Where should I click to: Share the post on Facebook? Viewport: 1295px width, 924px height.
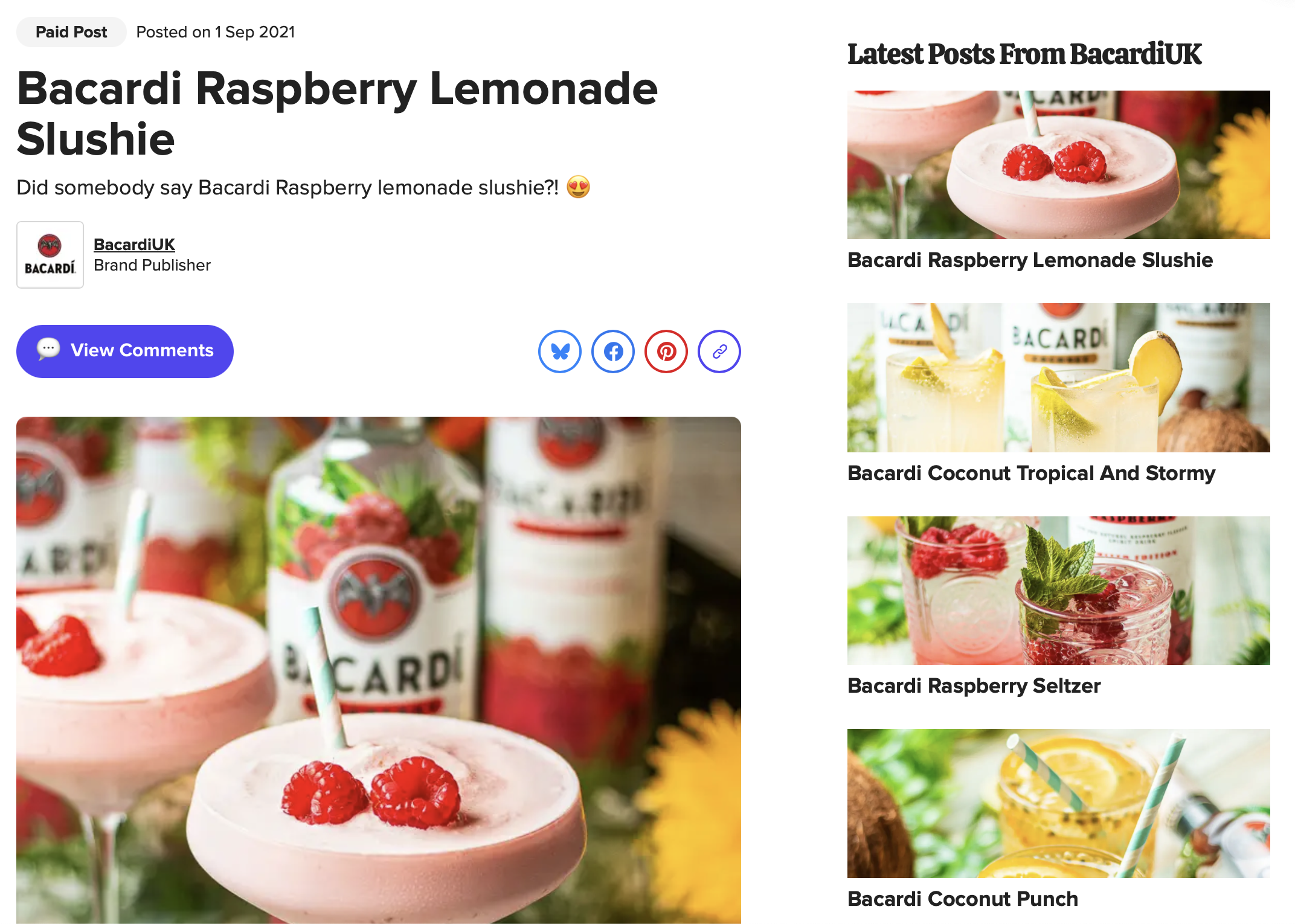613,351
